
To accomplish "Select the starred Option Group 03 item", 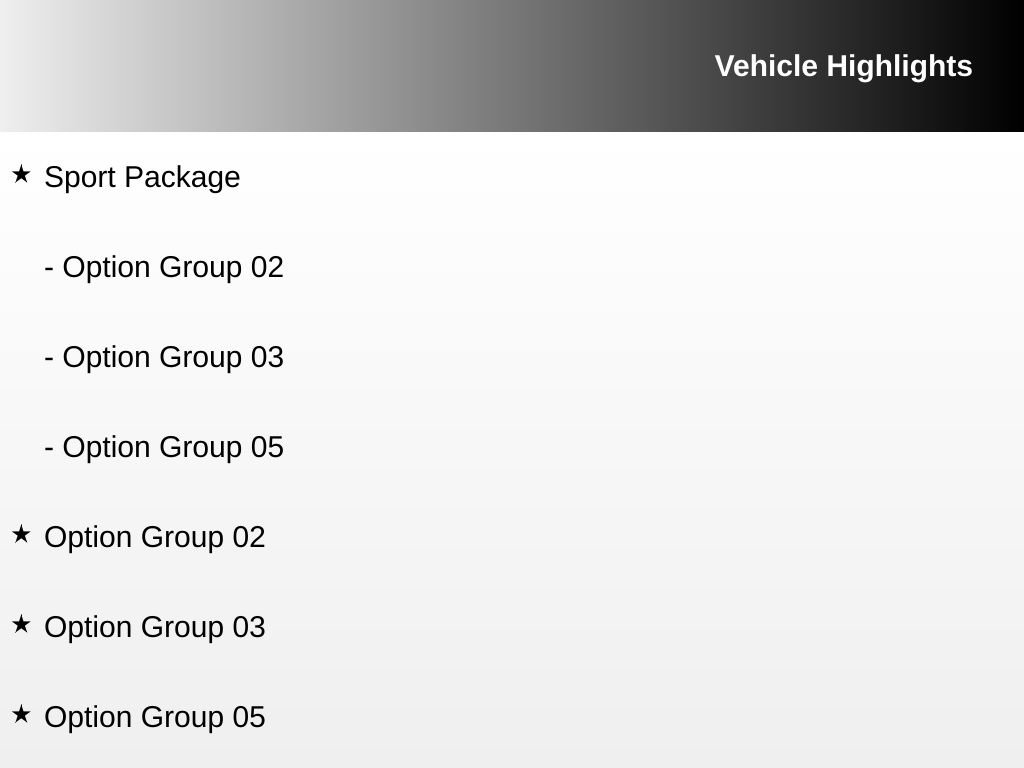I will [155, 627].
